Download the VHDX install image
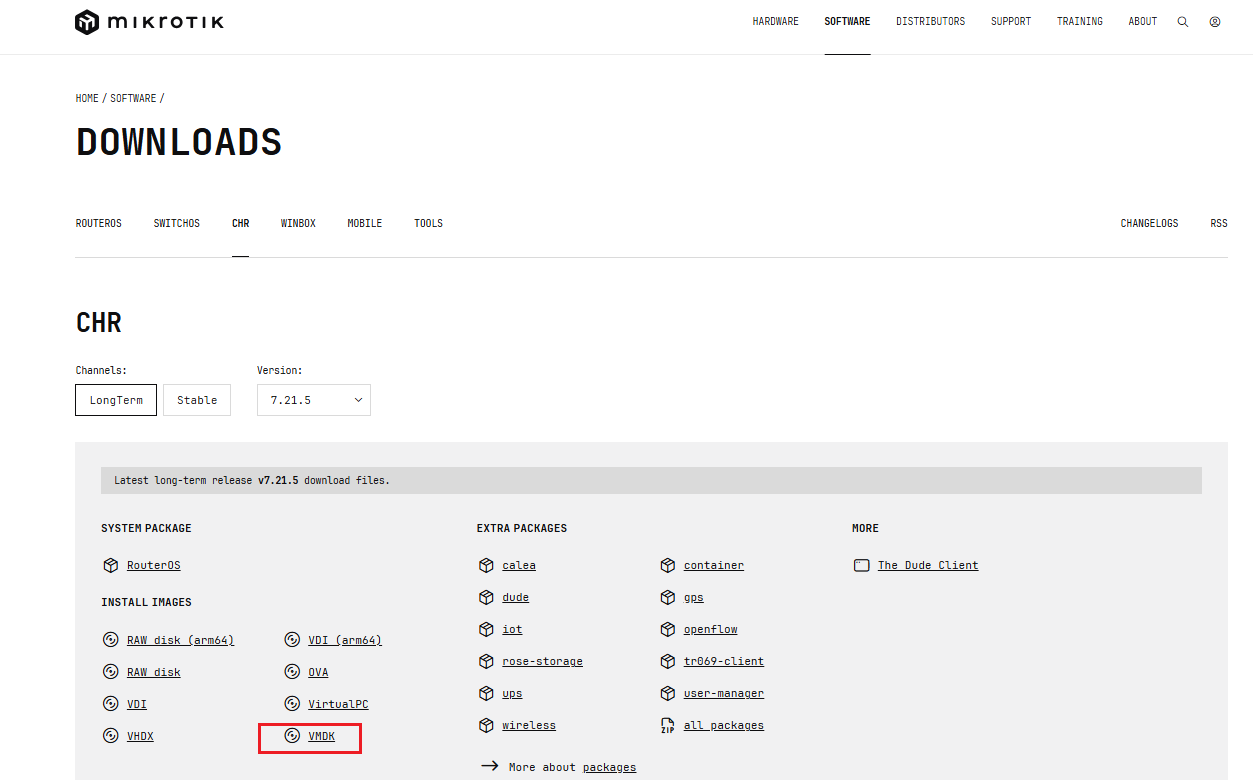The width and height of the screenshot is (1253, 780). tap(140, 737)
